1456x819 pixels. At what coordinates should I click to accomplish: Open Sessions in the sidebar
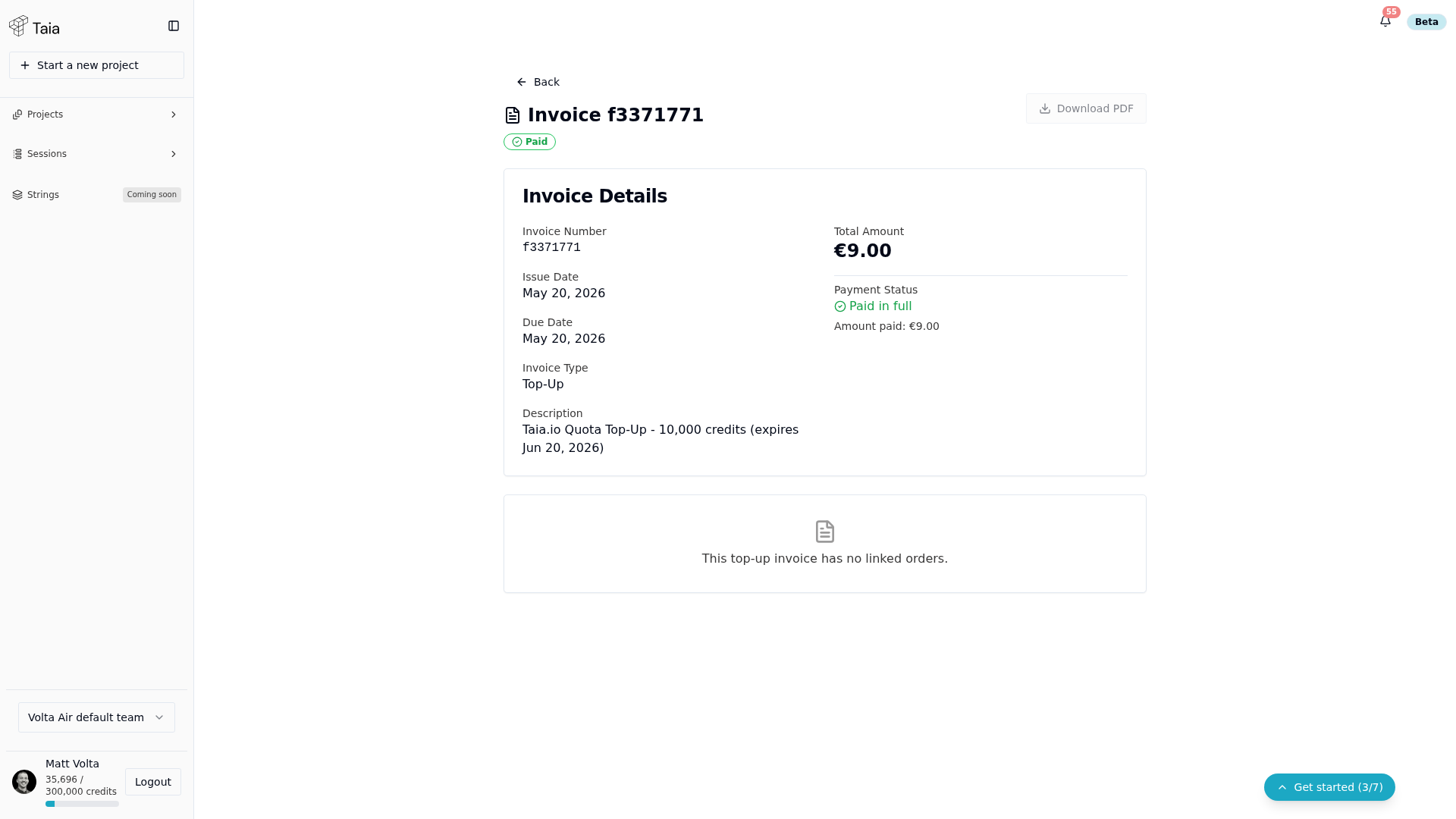pyautogui.click(x=96, y=154)
